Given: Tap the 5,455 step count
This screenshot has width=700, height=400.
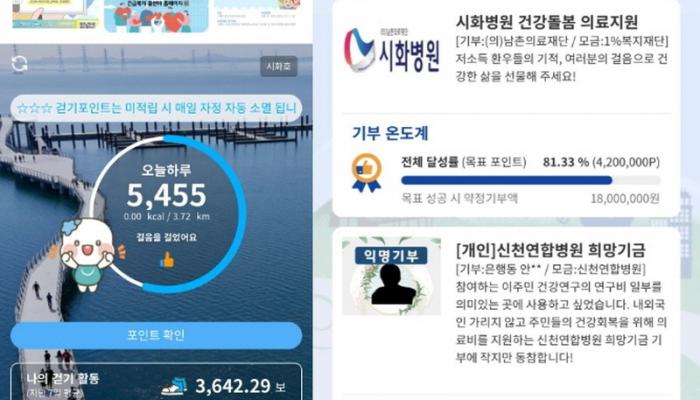Looking at the screenshot, I should tap(167, 195).
